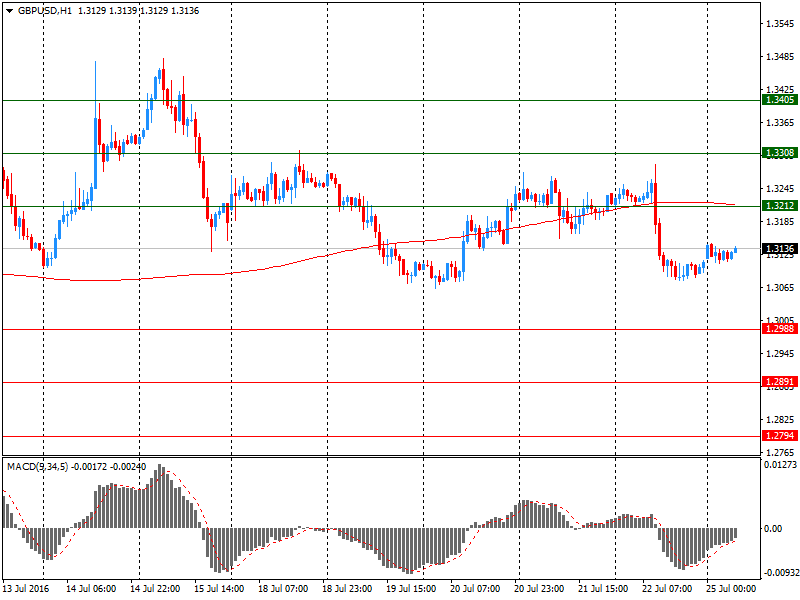Click the 20 Jul 07:00 time label
Viewport: 800px width, 600px height.
(475, 588)
